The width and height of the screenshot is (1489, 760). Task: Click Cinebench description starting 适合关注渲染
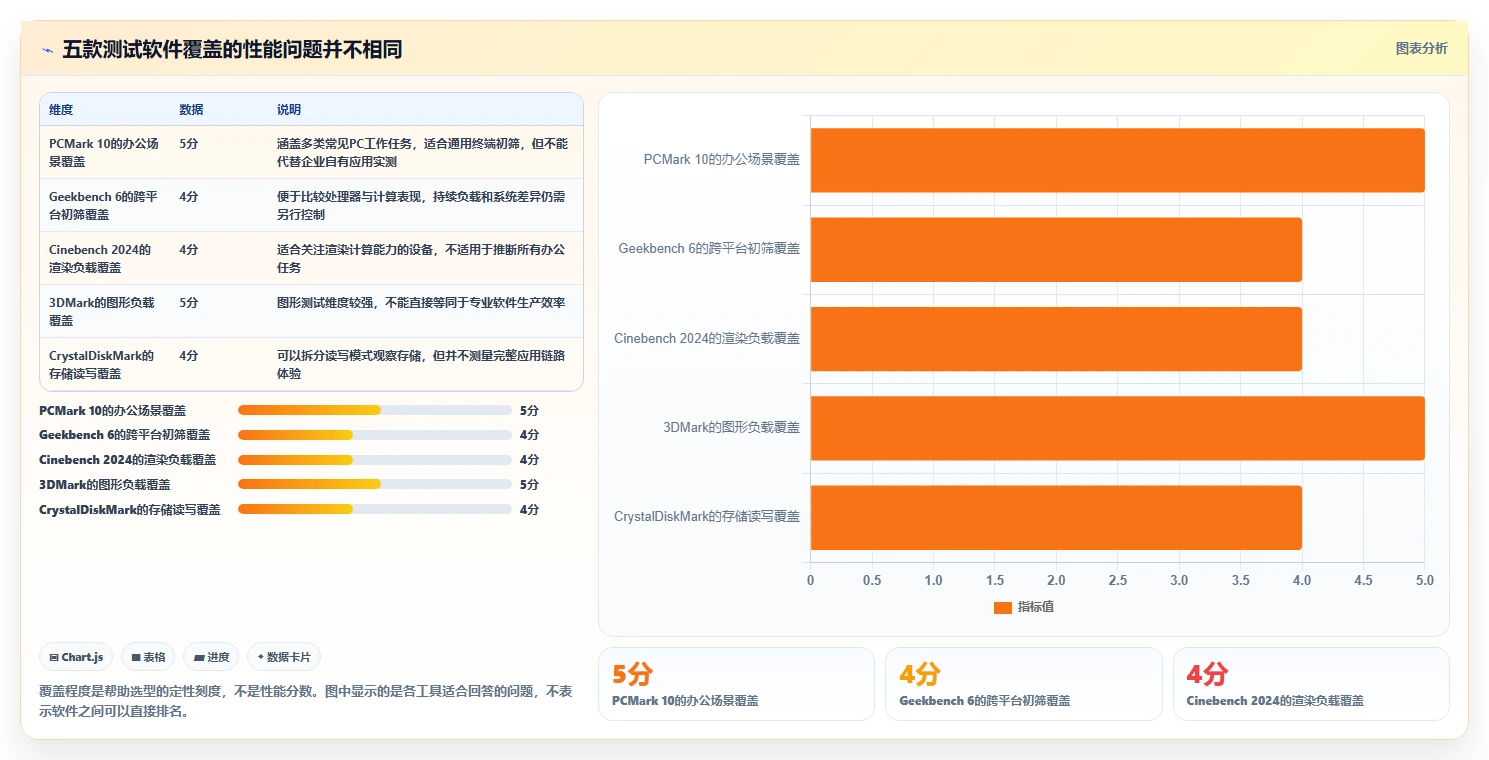coord(421,258)
